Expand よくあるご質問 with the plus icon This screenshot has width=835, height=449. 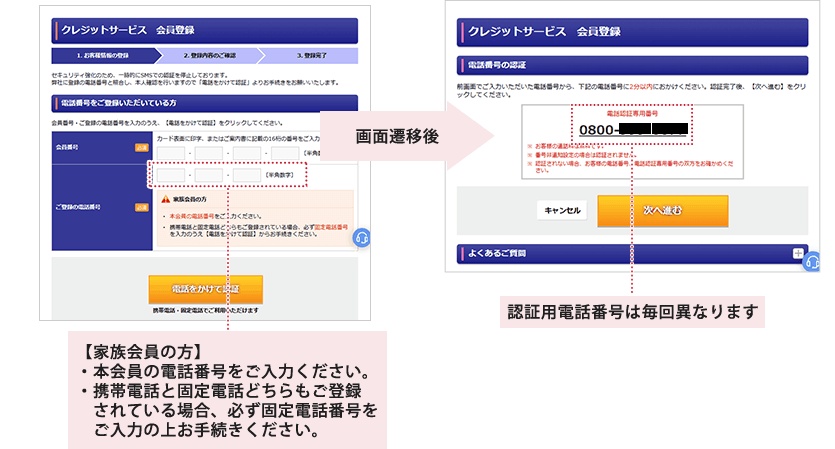(x=798, y=254)
